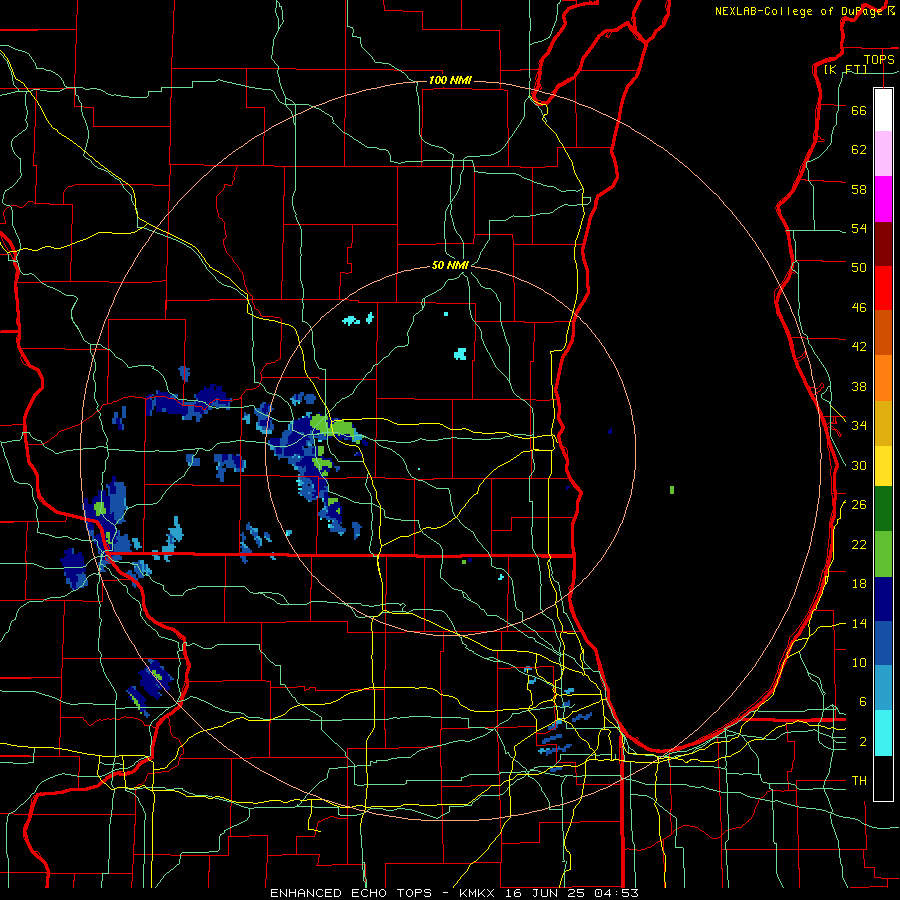Image resolution: width=900 pixels, height=900 pixels.
Task: Click the navy blue legend swatch
Action: pyautogui.click(x=883, y=599)
